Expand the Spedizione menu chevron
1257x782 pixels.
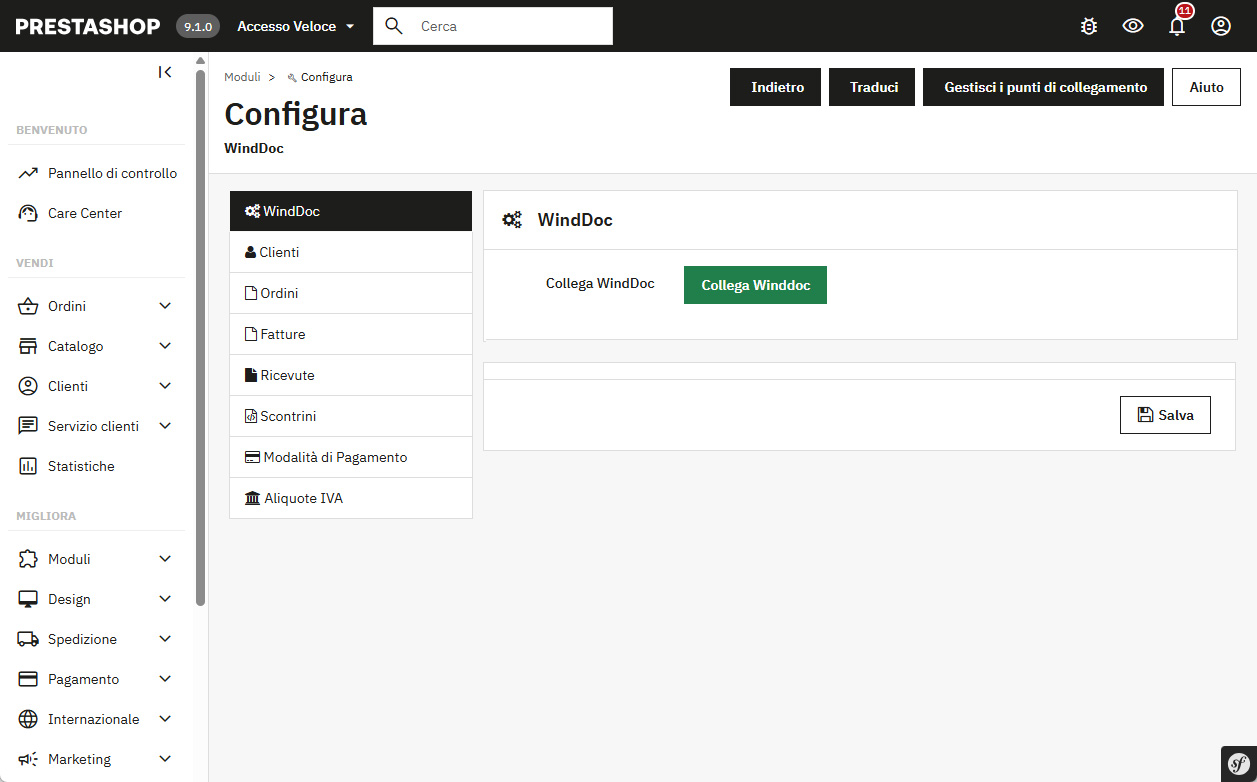pos(165,639)
